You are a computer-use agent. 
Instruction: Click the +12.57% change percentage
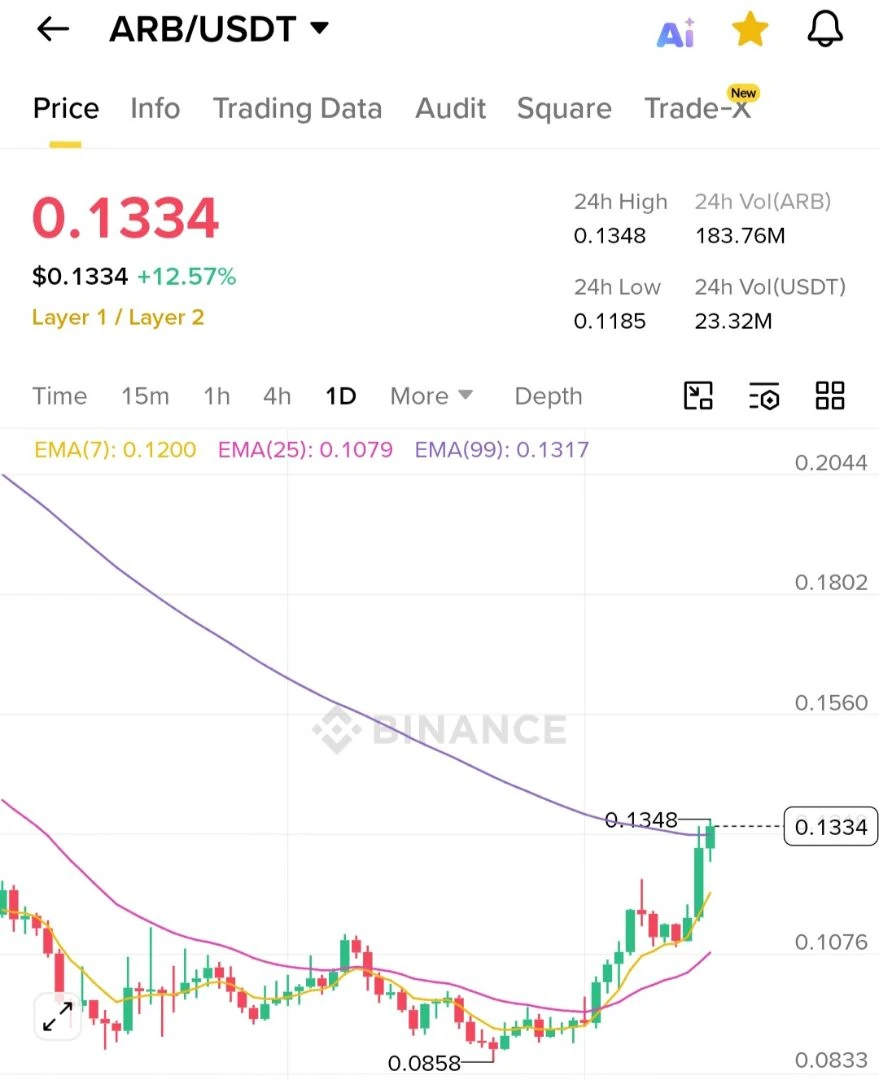(187, 276)
